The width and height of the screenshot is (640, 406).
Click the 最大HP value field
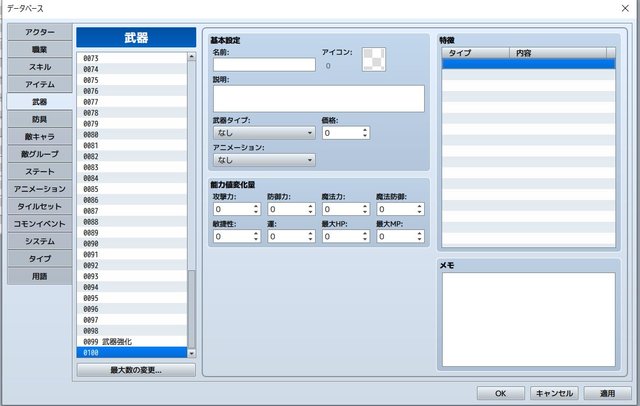pos(342,237)
